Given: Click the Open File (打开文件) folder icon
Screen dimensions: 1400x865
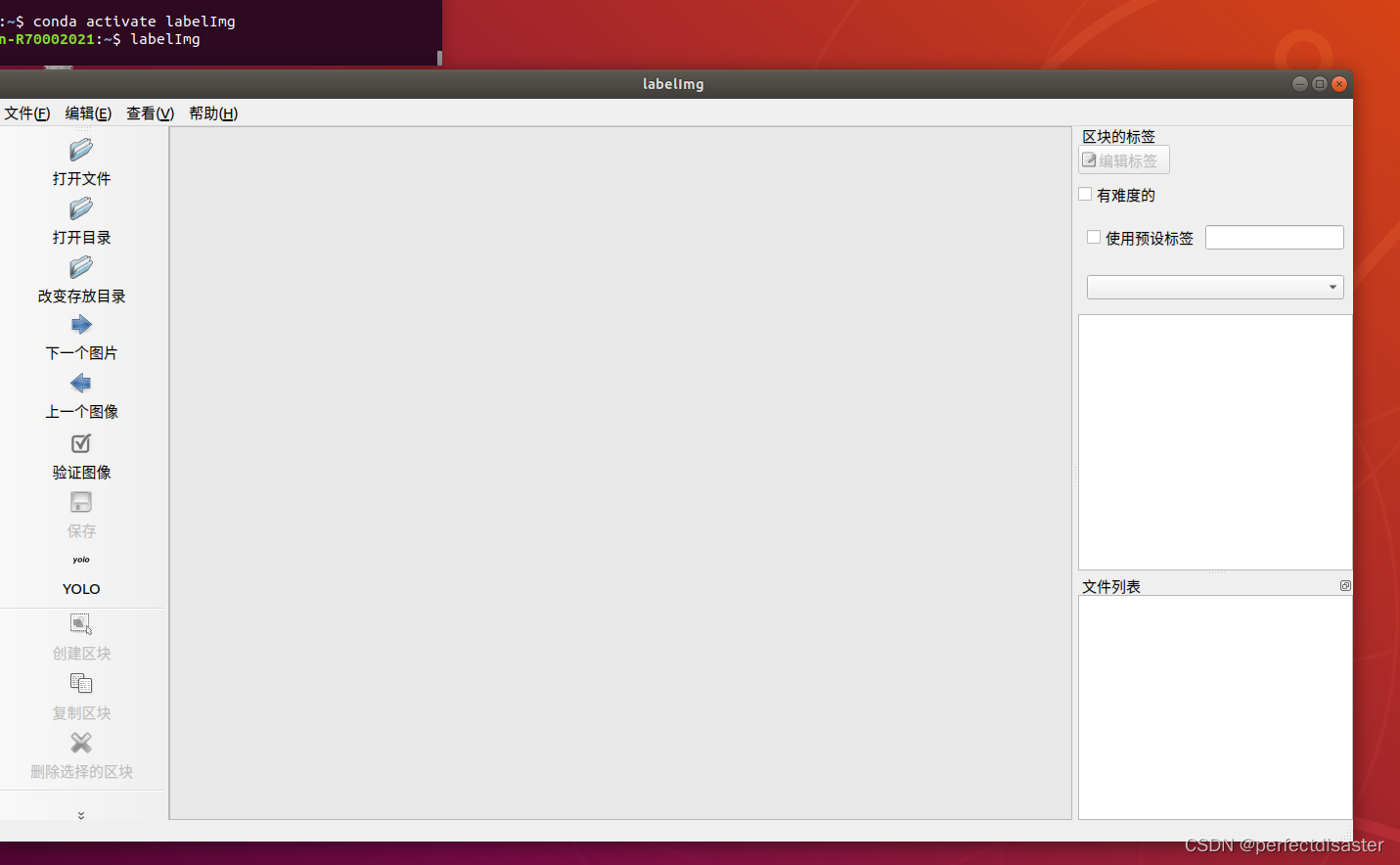Looking at the screenshot, I should click(x=81, y=150).
